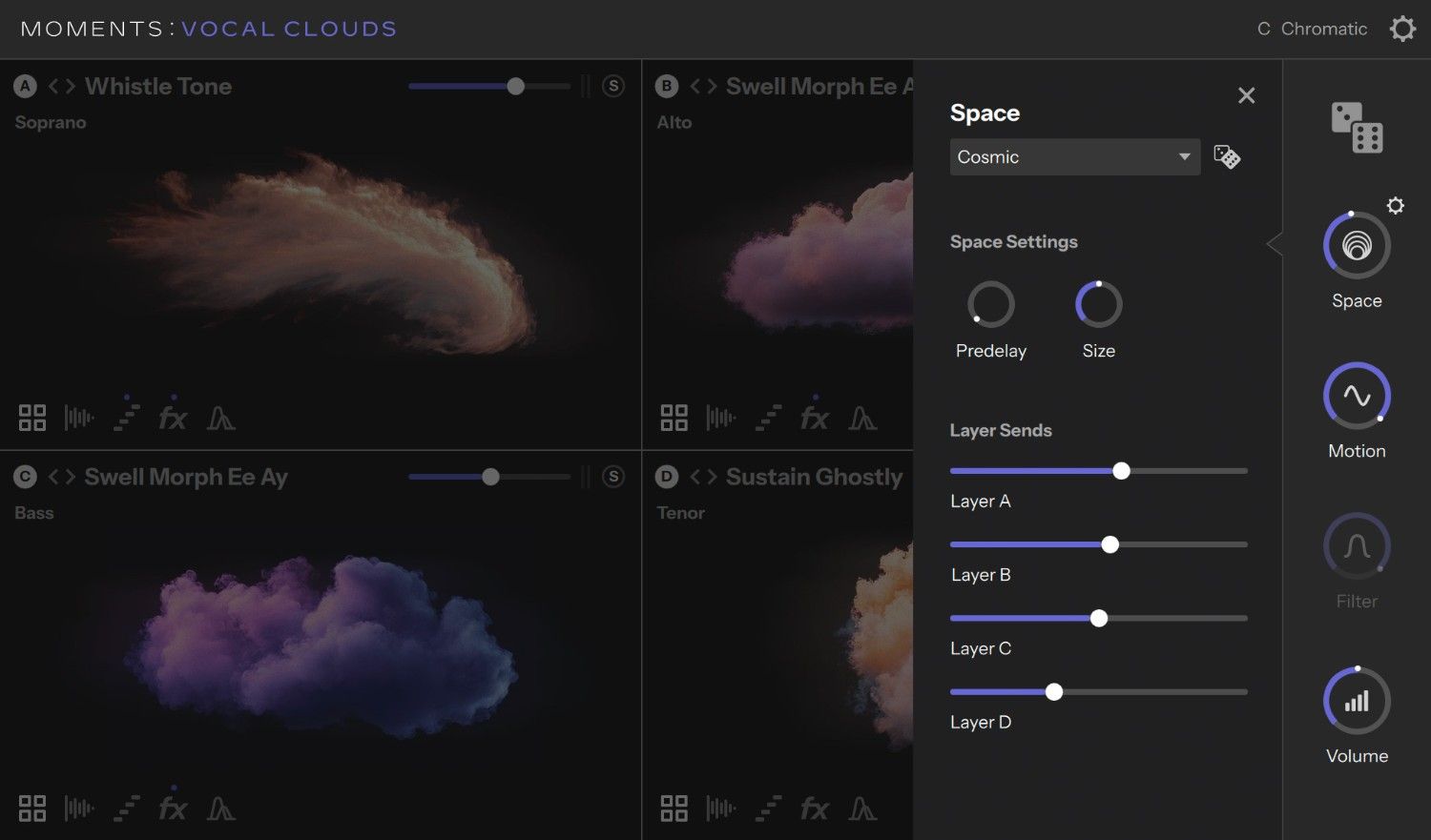The height and width of the screenshot is (840, 1431).
Task: Open the envelope editor on the Bass layer
Action: pyautogui.click(x=221, y=808)
